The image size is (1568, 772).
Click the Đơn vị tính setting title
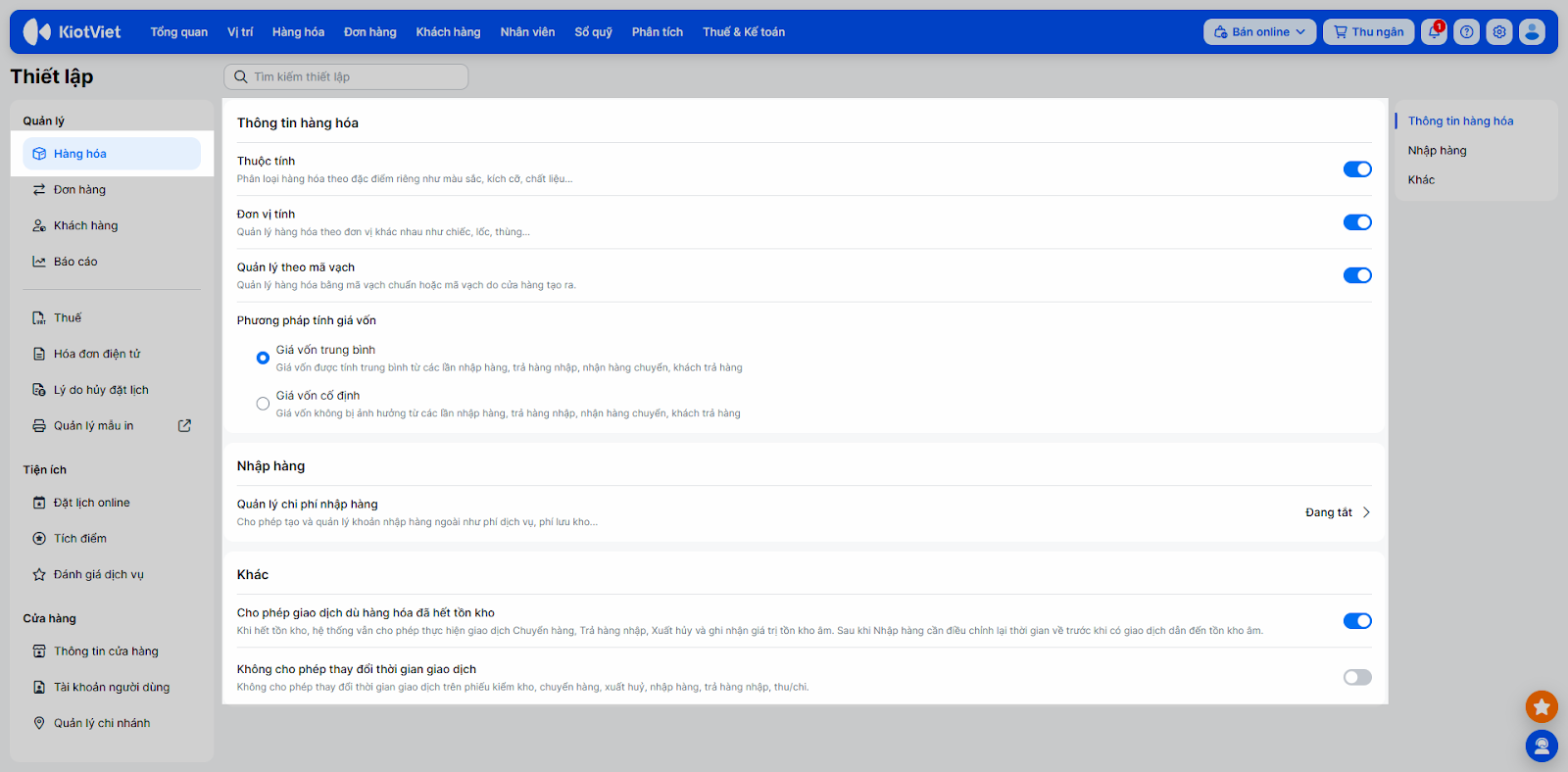[x=266, y=215]
